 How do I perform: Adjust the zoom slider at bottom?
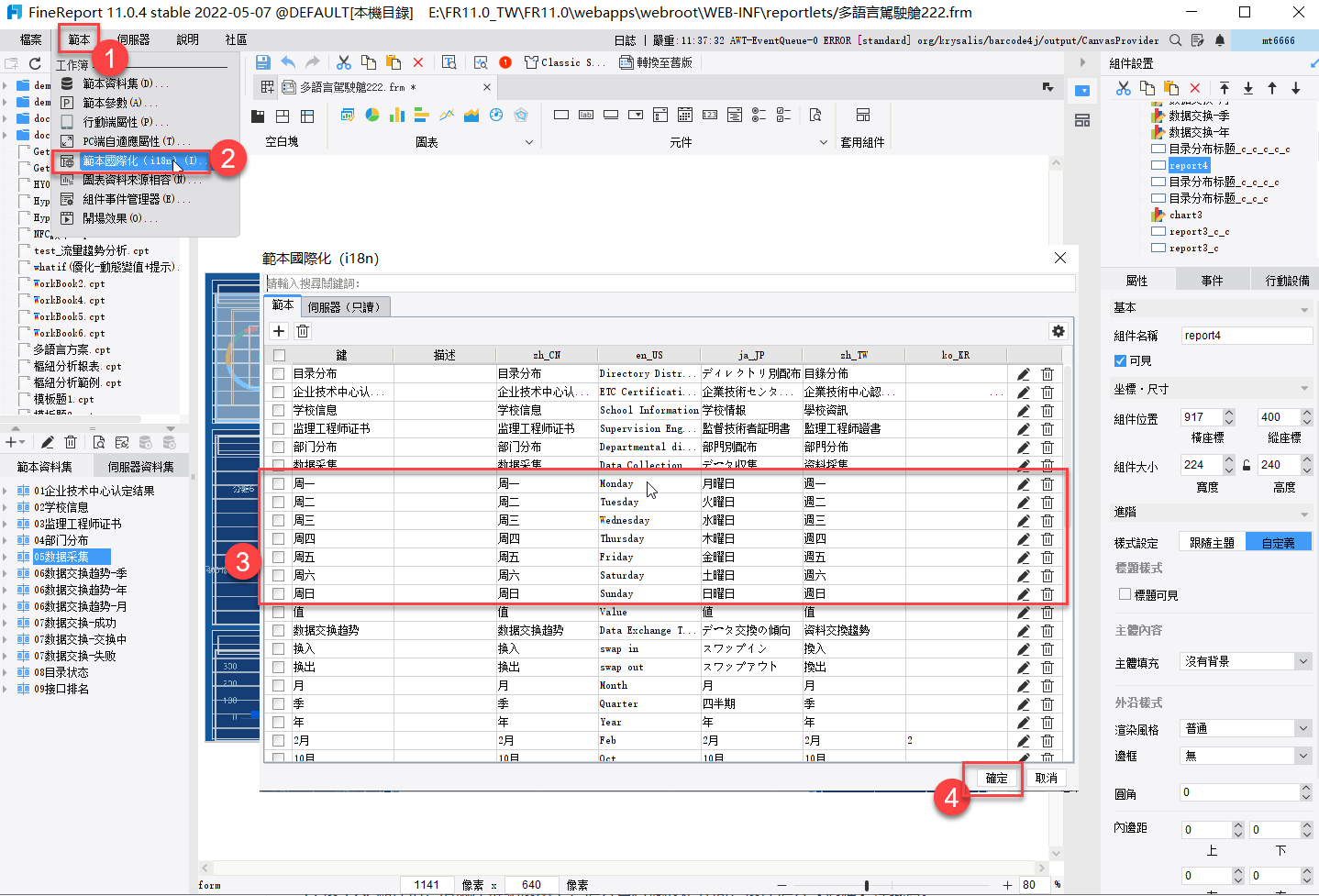[866, 885]
